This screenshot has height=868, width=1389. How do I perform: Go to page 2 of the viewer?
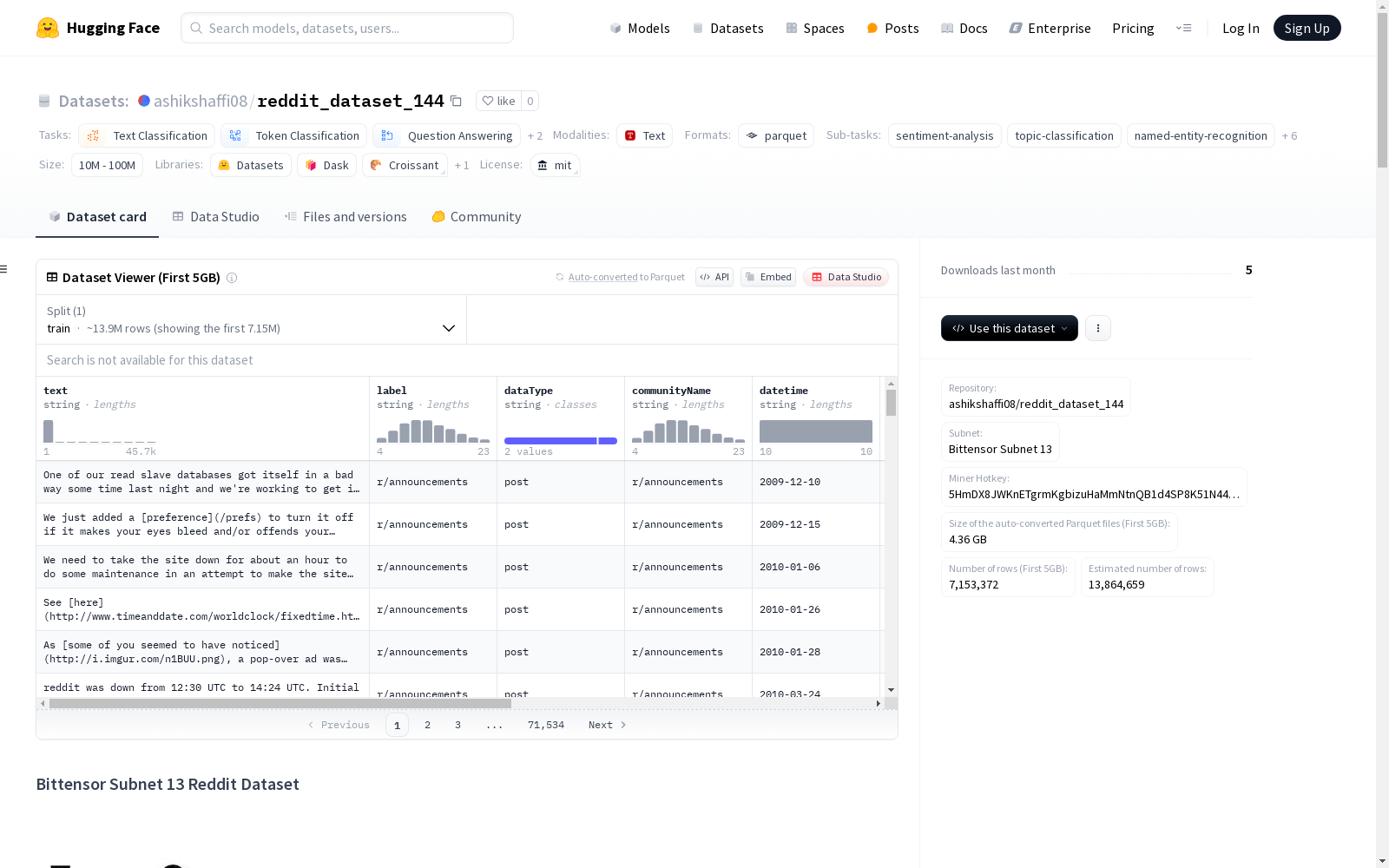[x=427, y=725]
